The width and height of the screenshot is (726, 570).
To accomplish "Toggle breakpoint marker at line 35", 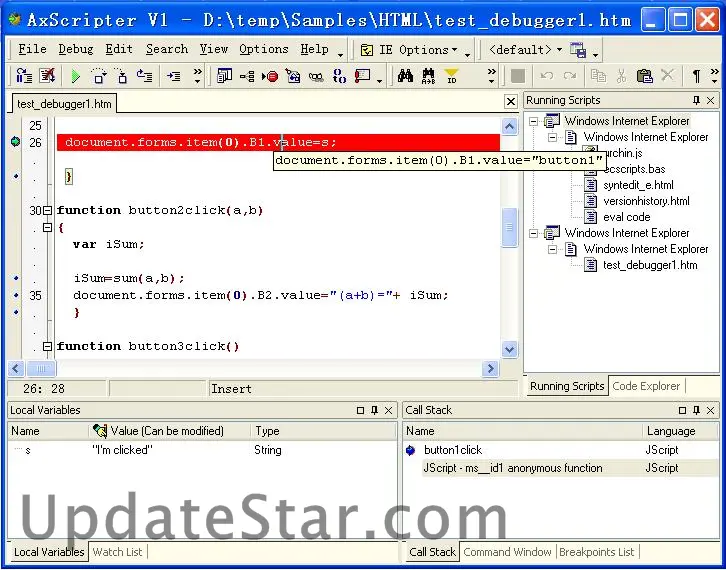I will click(16, 295).
